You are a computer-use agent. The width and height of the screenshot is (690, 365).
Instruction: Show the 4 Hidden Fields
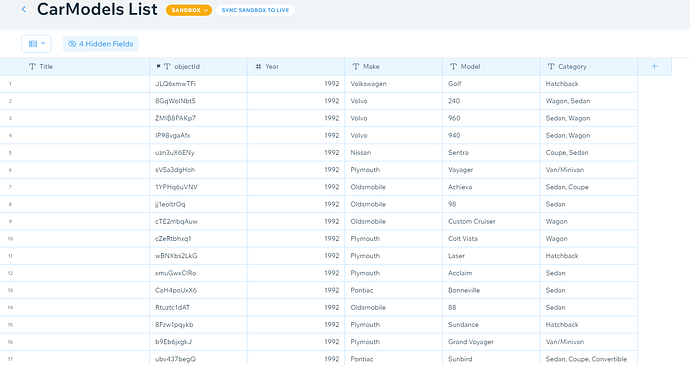[101, 44]
